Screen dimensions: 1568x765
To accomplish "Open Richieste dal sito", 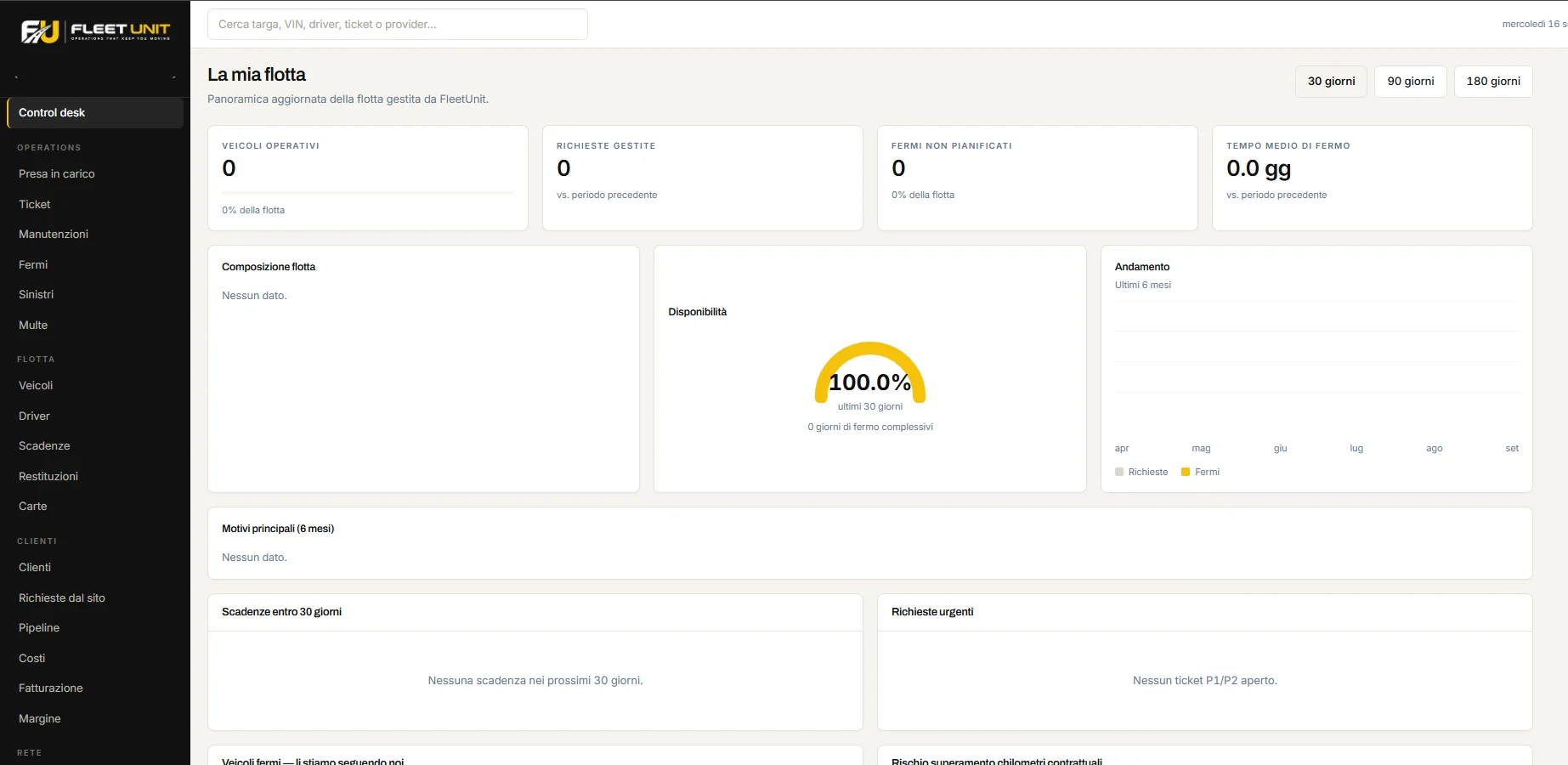I will (95, 598).
